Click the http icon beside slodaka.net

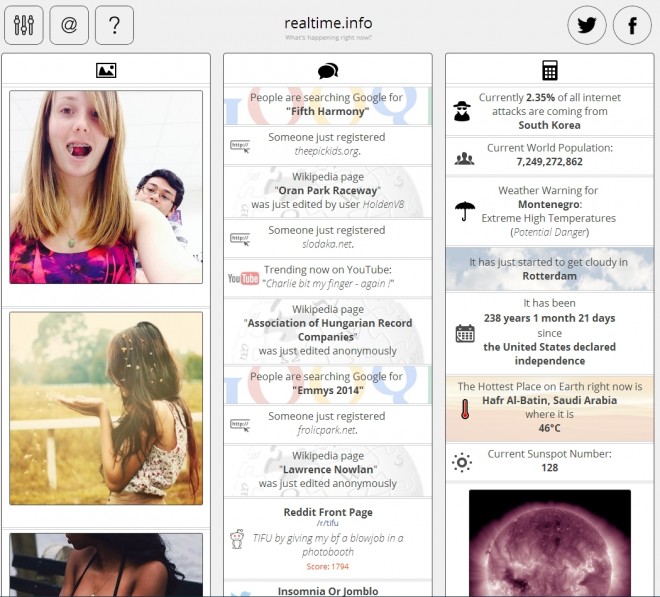[x=240, y=239]
